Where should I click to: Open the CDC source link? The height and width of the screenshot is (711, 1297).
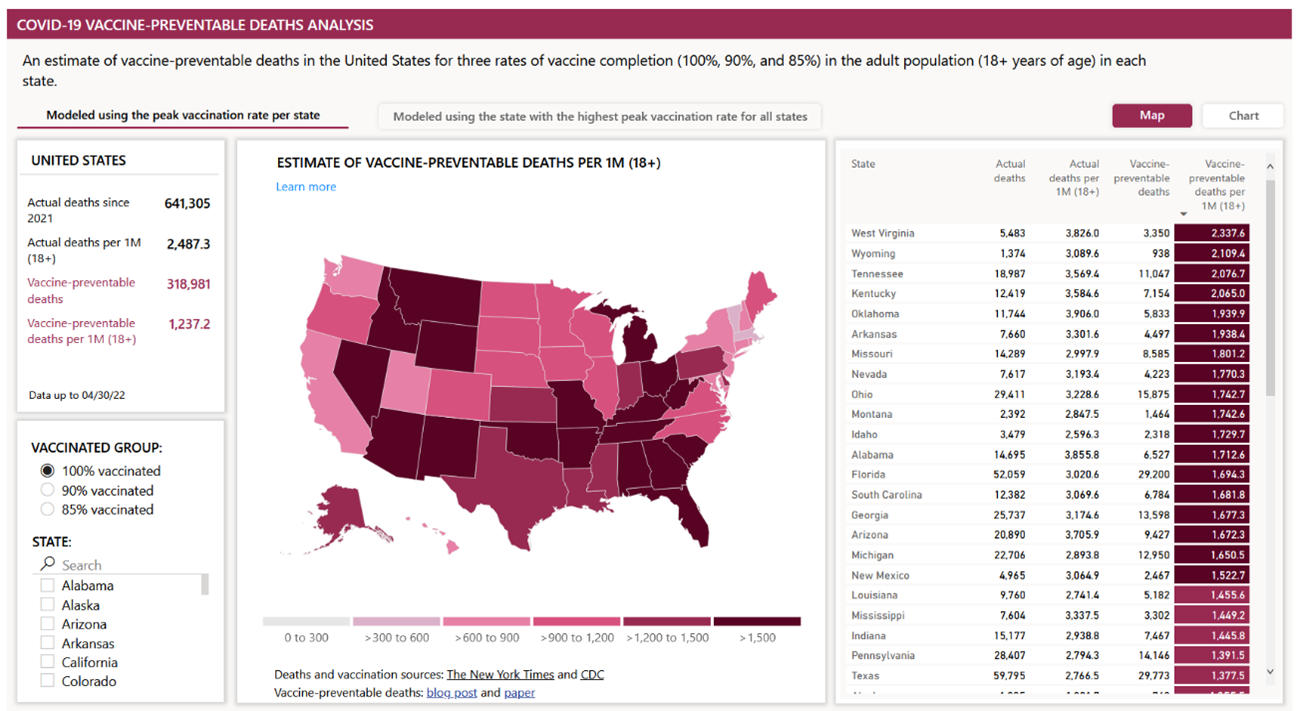click(592, 674)
